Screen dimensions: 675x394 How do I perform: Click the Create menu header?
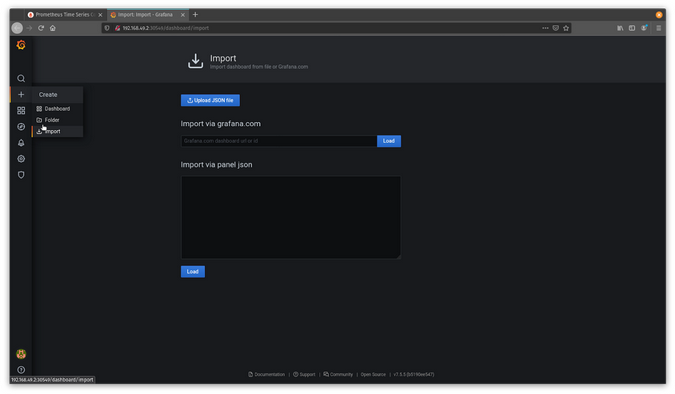pos(57,94)
